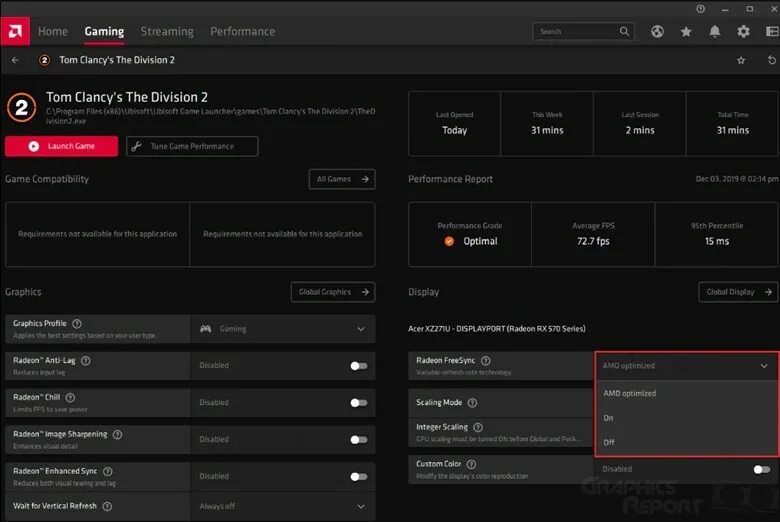Click the Total Time 31 mins tile

point(732,124)
